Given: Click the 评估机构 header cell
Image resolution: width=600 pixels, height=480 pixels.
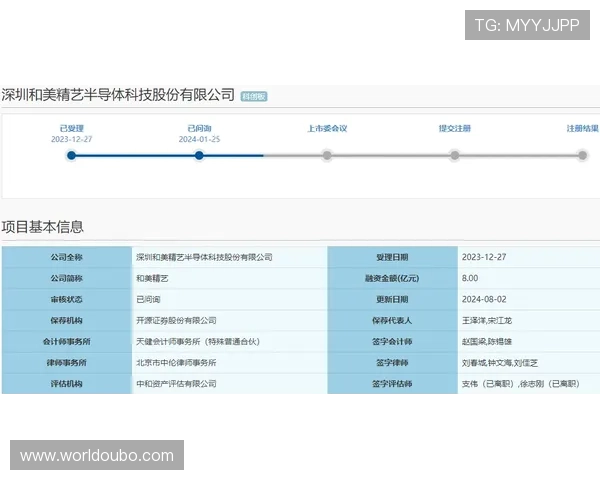Looking at the screenshot, I should point(67,384).
